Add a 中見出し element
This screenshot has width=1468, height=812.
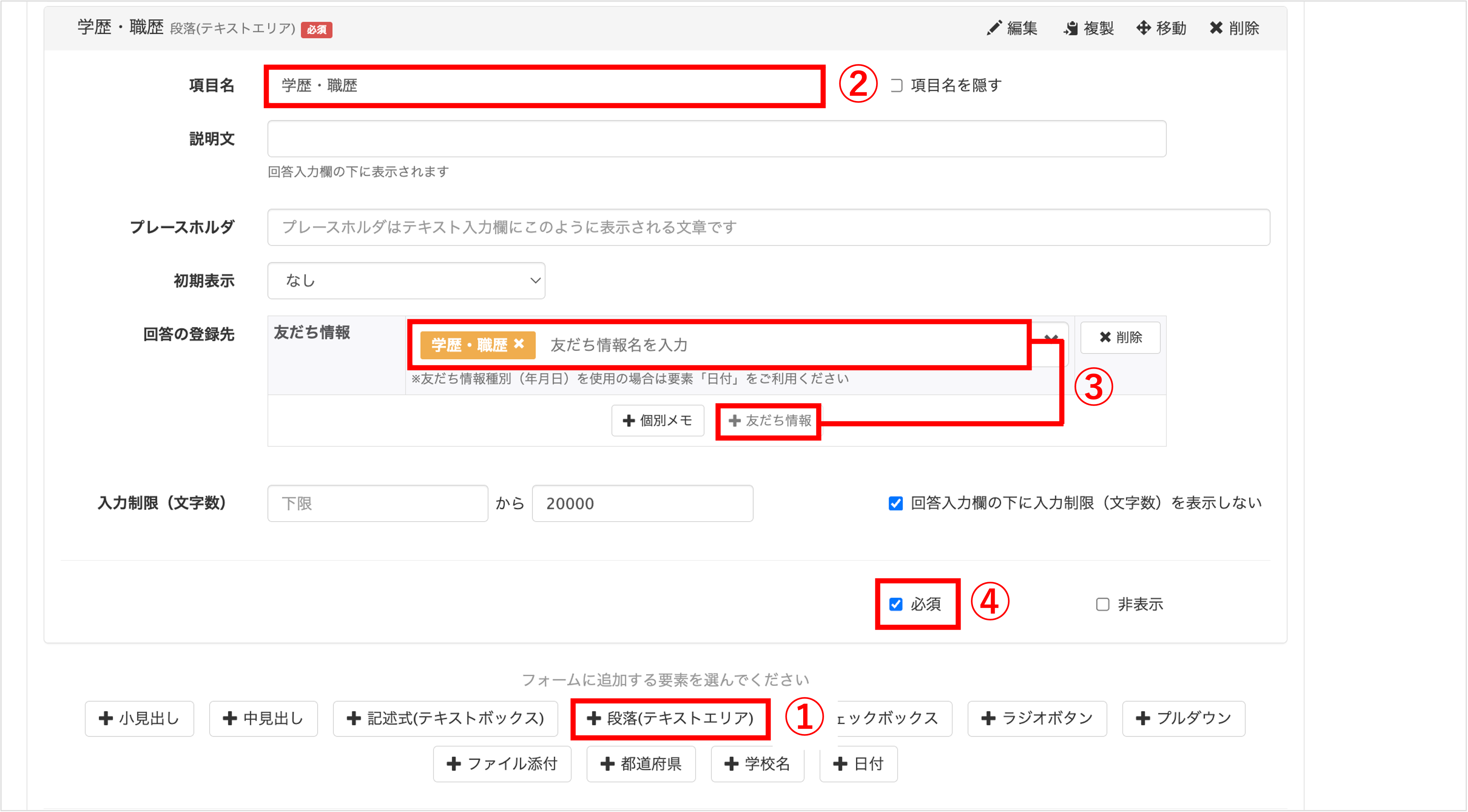263,719
